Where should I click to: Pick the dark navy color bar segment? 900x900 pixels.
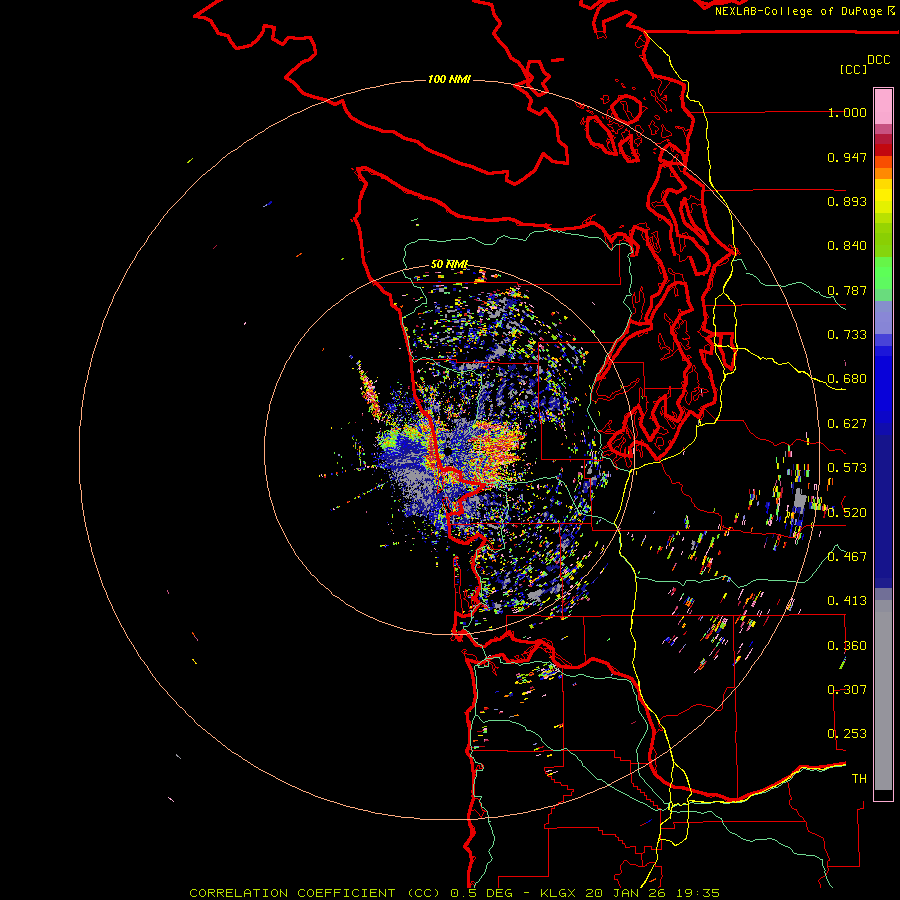[x=883, y=508]
